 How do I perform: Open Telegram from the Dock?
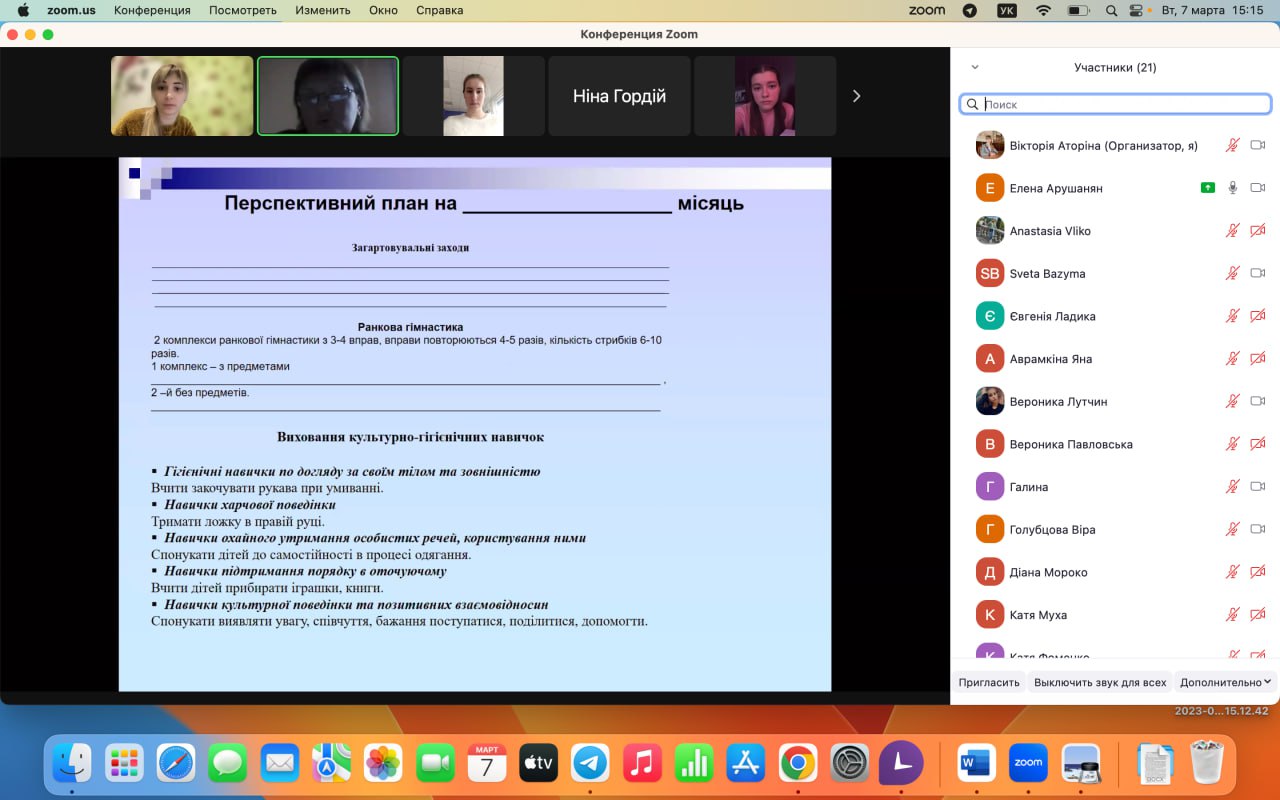click(x=590, y=763)
